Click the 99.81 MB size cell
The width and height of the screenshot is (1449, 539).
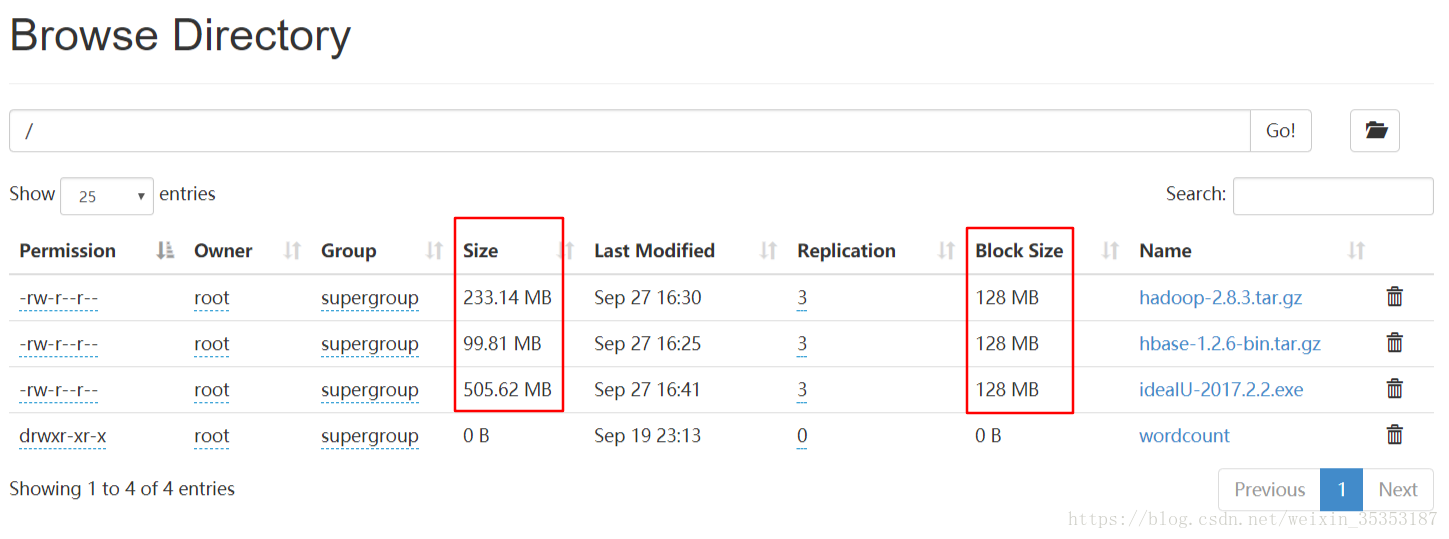[502, 344]
